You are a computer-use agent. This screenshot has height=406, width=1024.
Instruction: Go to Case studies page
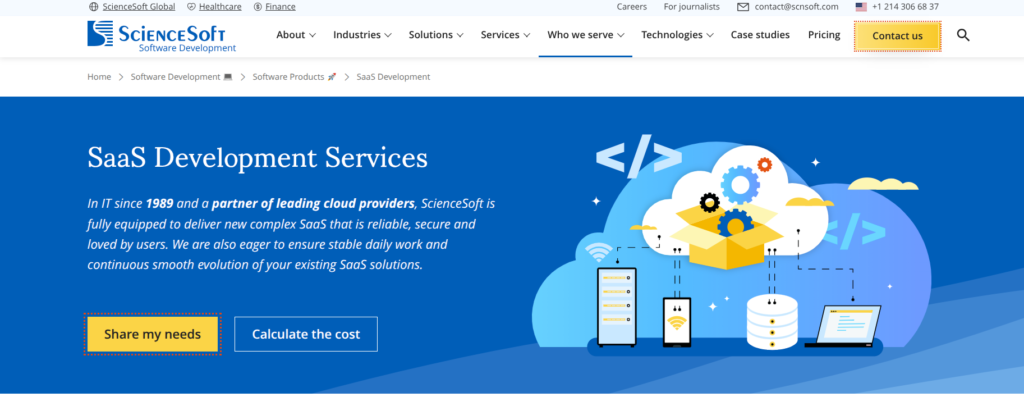760,35
